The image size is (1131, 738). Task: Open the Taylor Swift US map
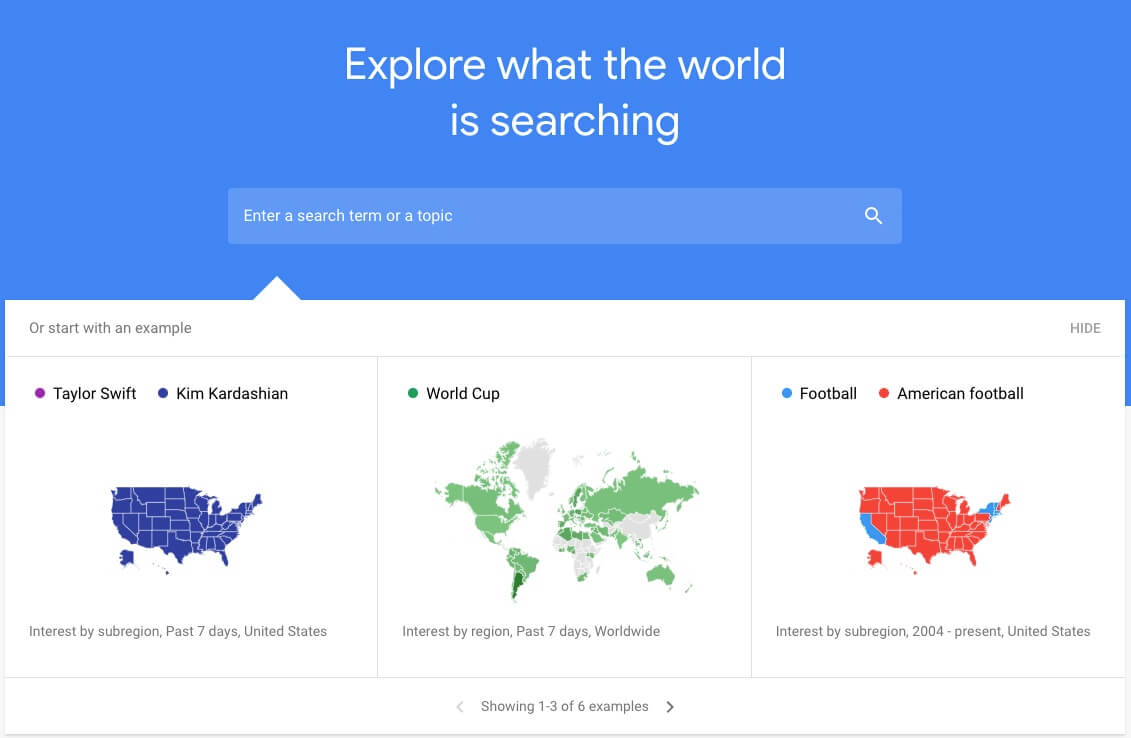(186, 527)
